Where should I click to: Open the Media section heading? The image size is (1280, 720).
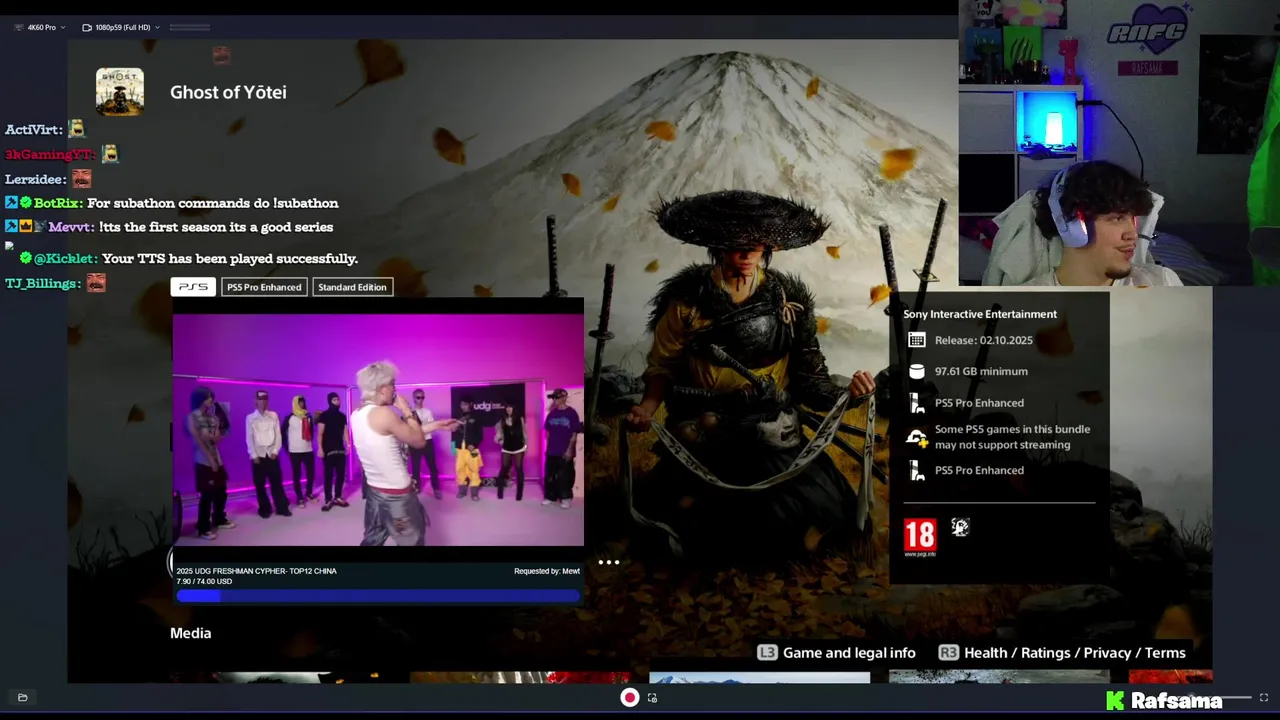click(190, 633)
